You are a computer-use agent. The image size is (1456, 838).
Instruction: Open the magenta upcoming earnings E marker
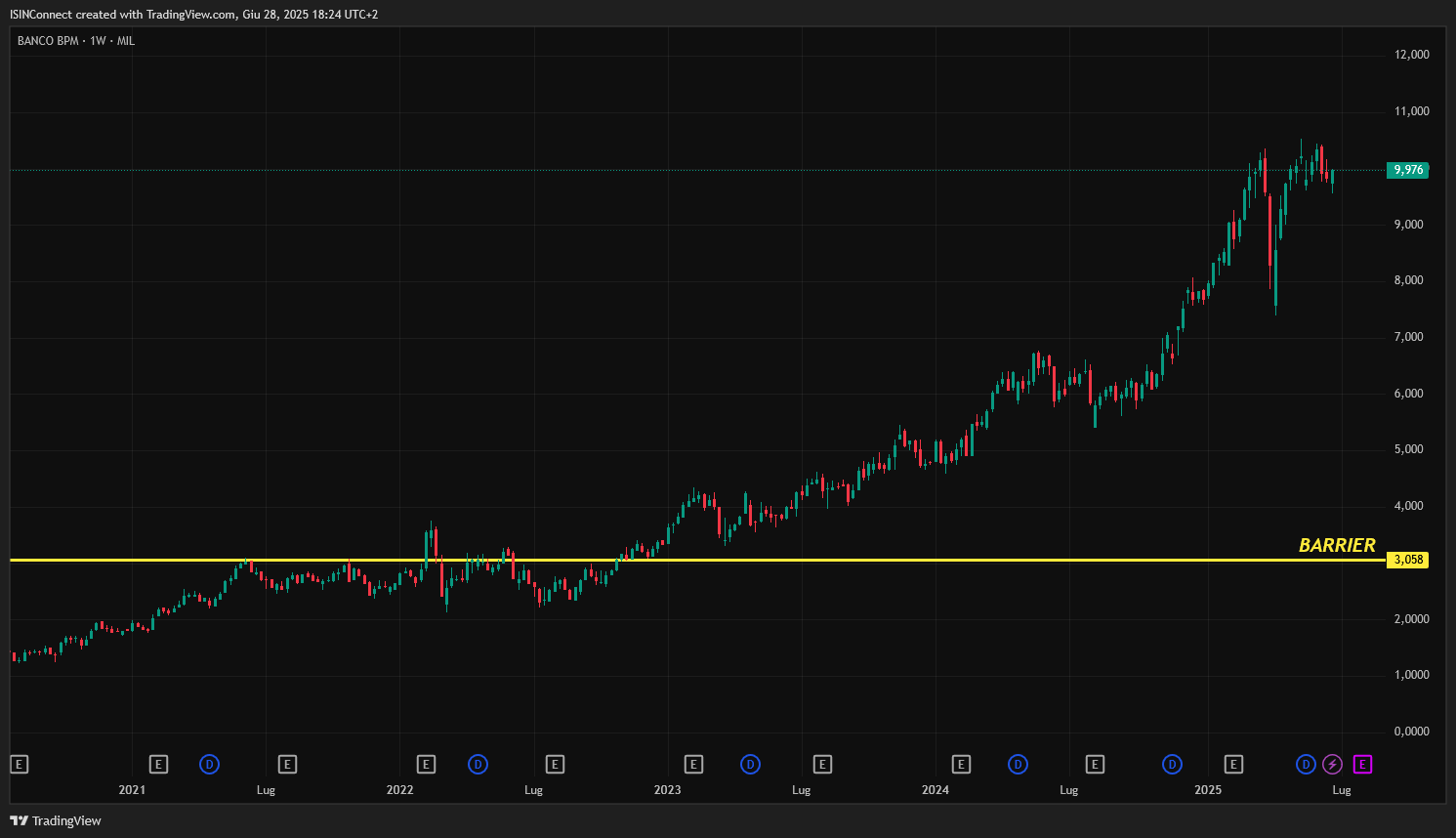click(1362, 765)
